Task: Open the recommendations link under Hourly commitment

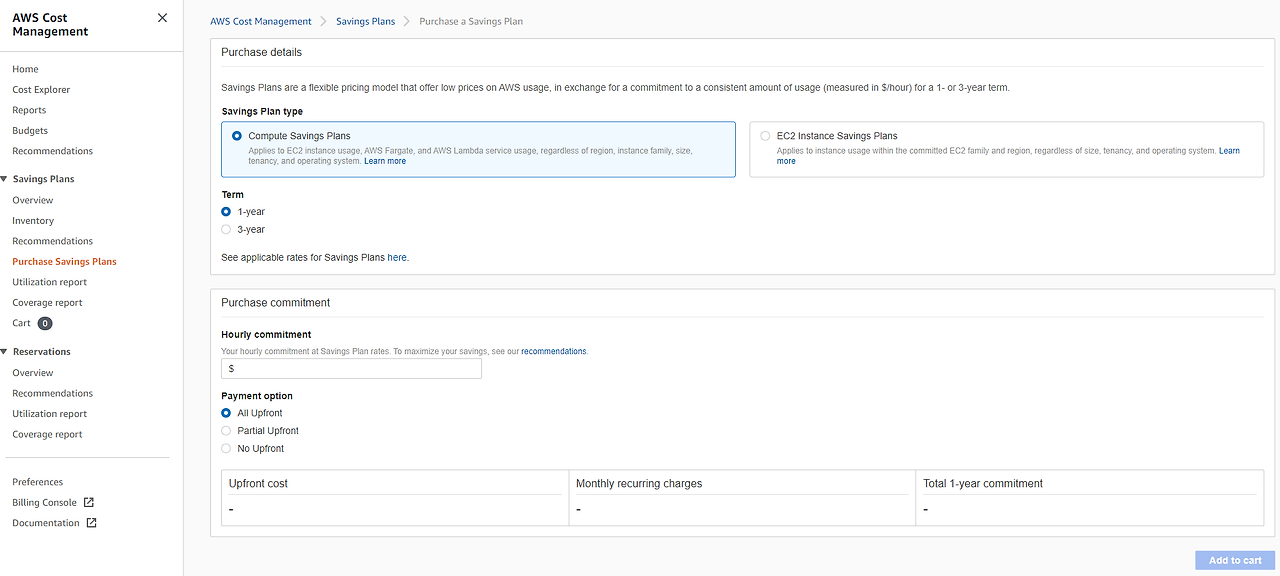Action: pos(553,352)
